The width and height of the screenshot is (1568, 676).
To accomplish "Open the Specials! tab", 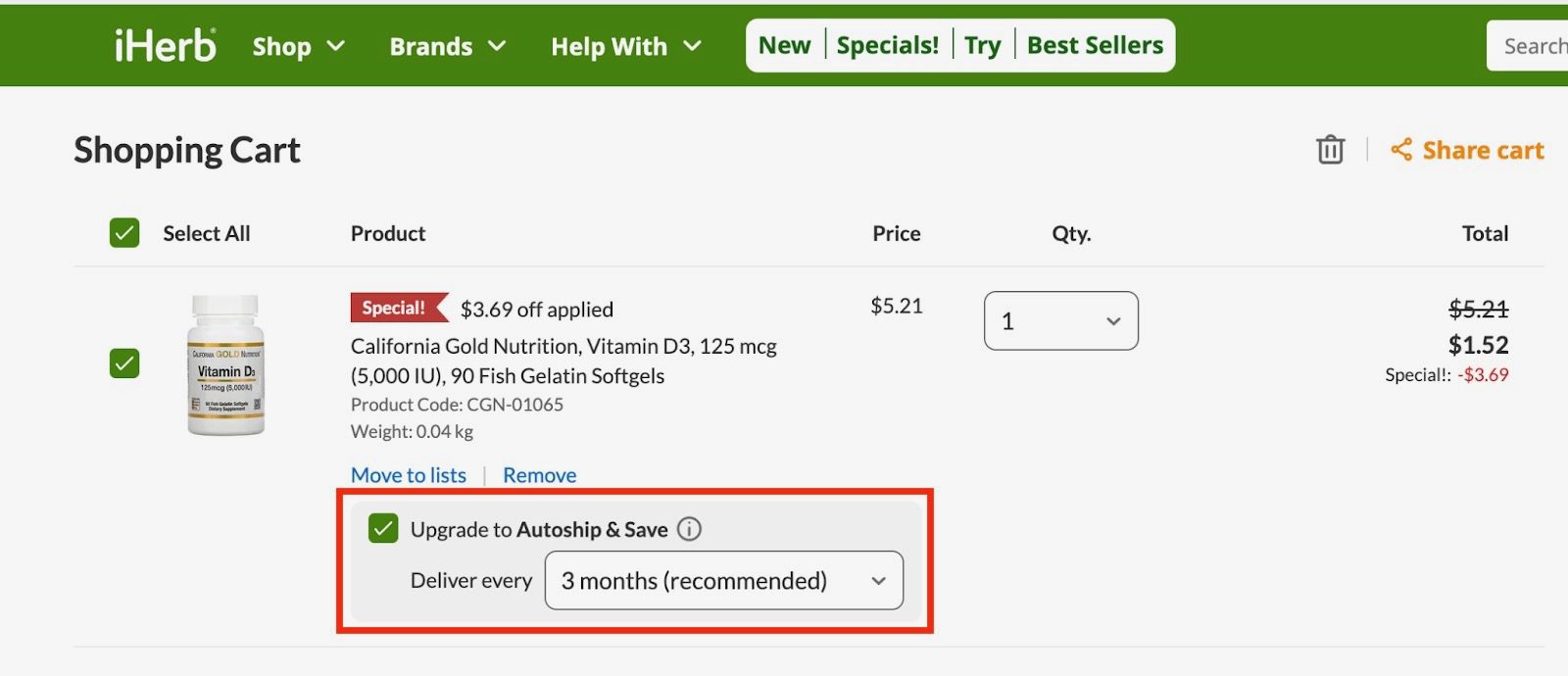I will pos(887,45).
